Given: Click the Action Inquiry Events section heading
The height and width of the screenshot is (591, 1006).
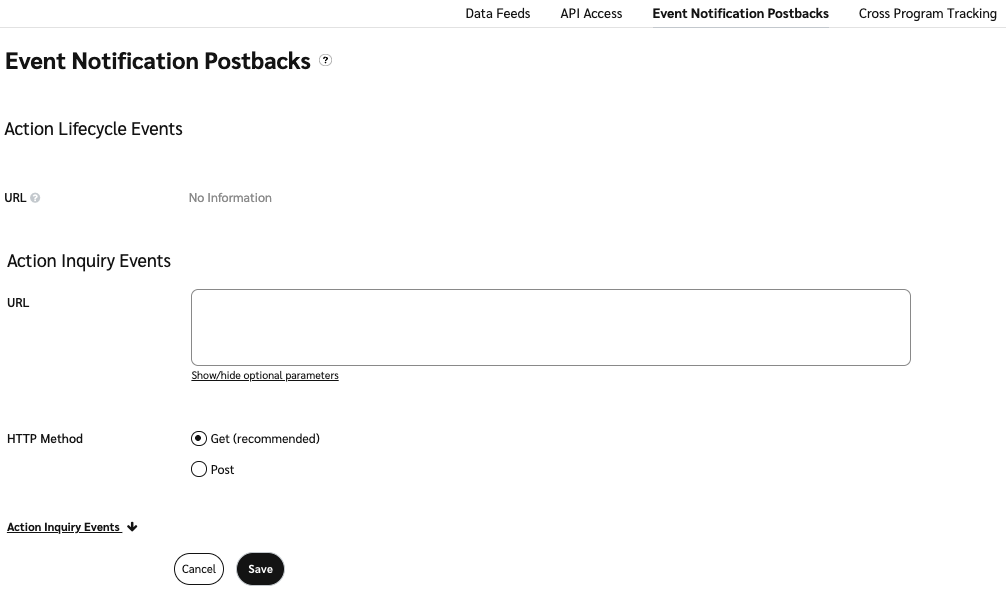Looking at the screenshot, I should tap(89, 261).
